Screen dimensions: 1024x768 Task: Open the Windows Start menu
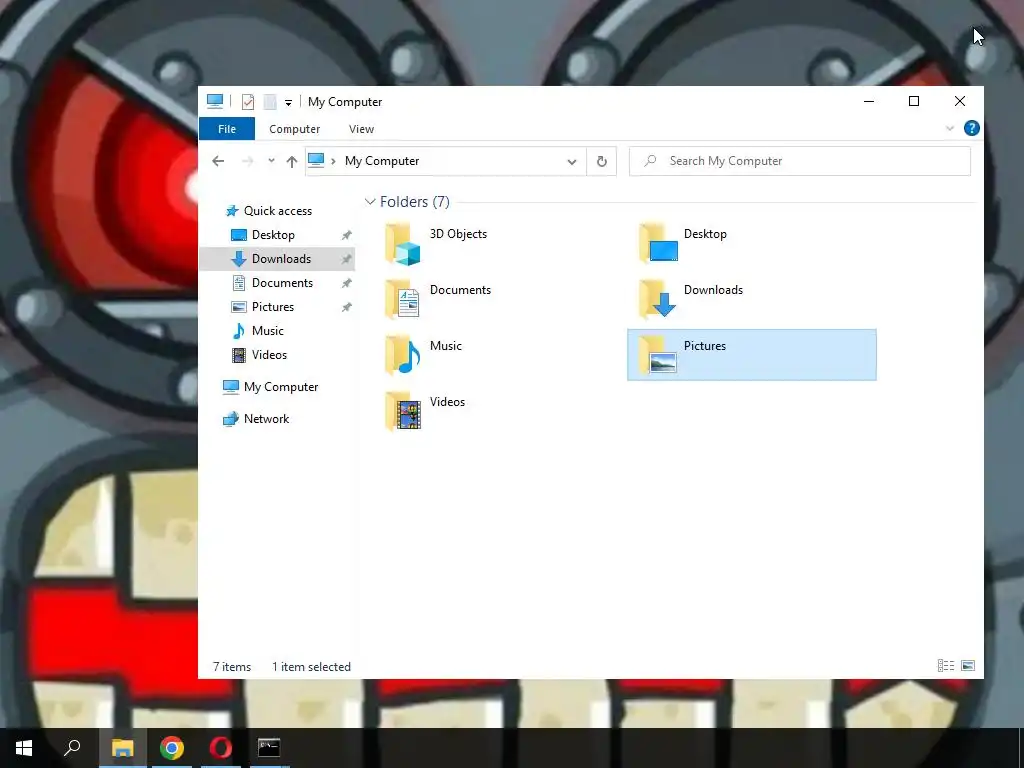(x=24, y=748)
